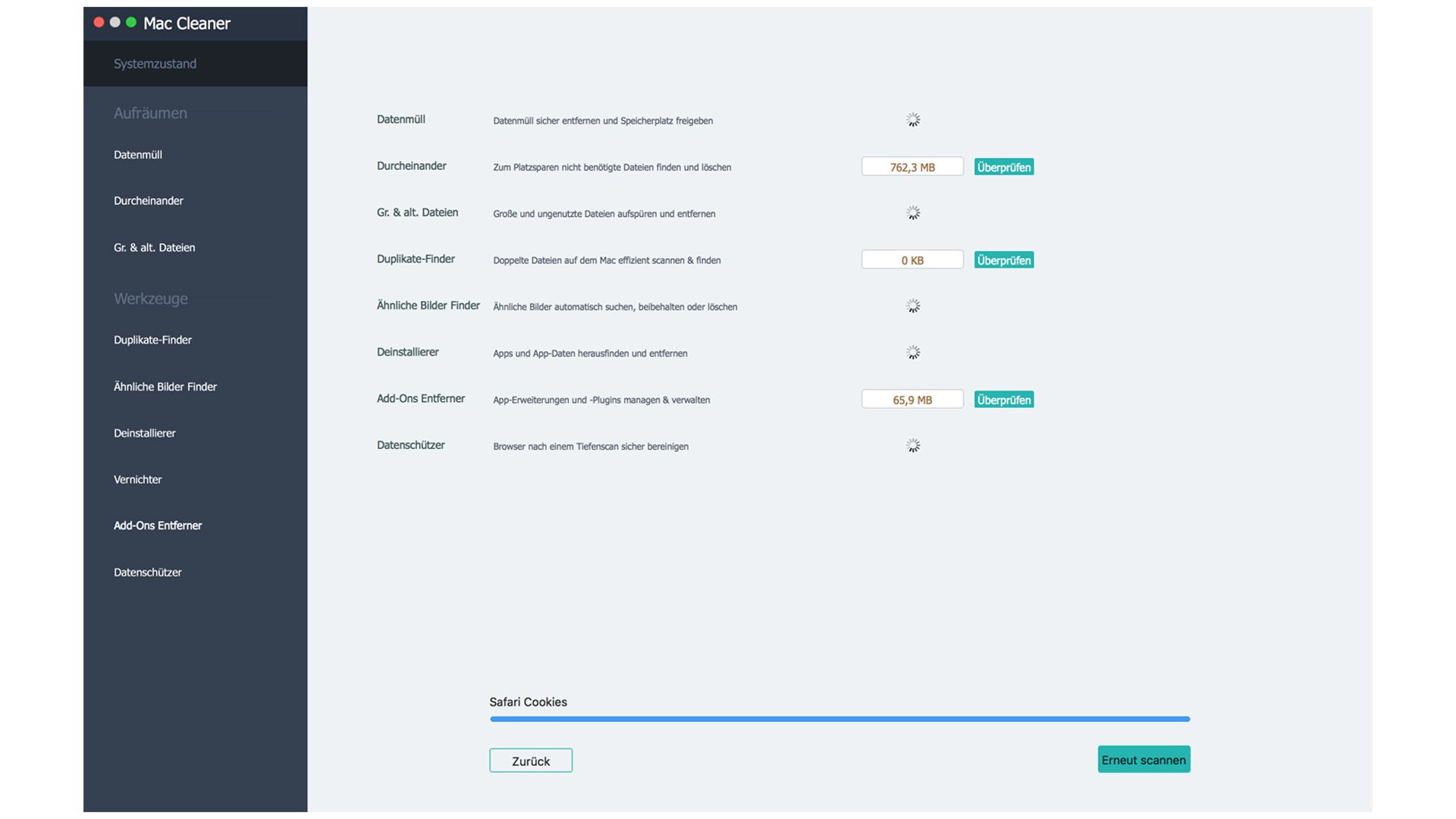Click the spinner beside Gr. & alt. Dateien
This screenshot has height=819, width=1456.
point(913,213)
